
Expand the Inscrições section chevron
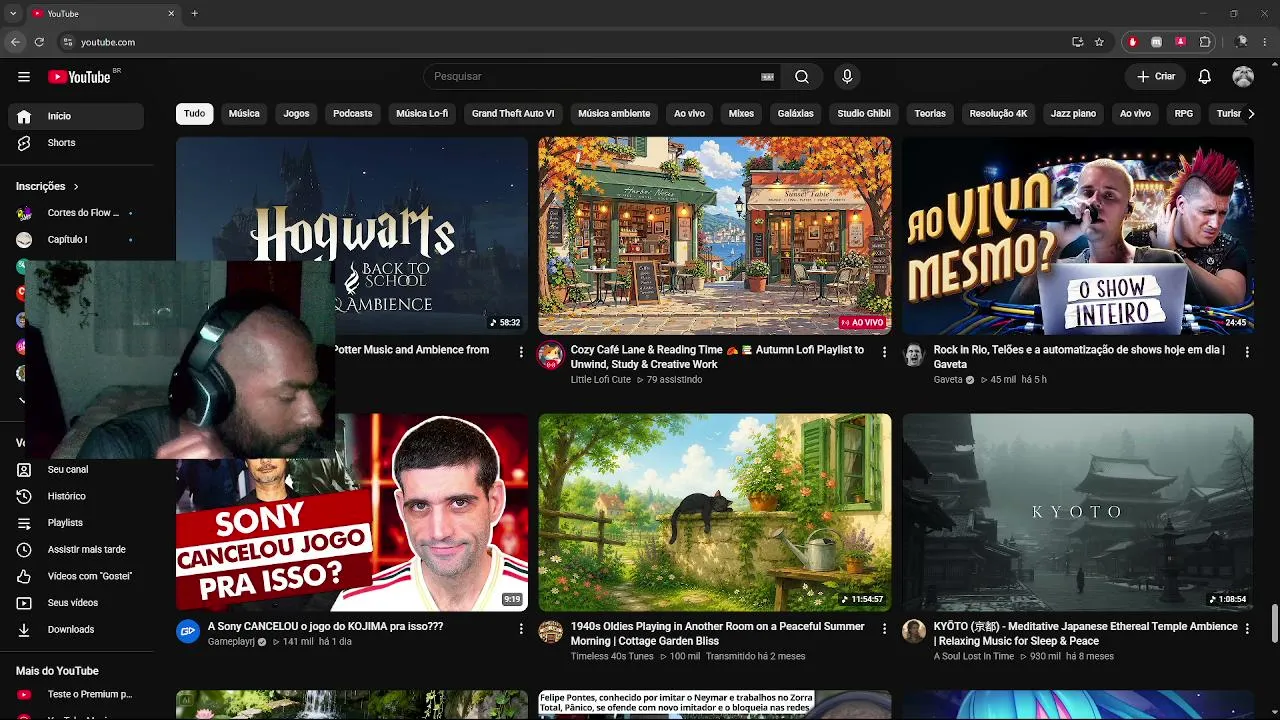click(76, 186)
